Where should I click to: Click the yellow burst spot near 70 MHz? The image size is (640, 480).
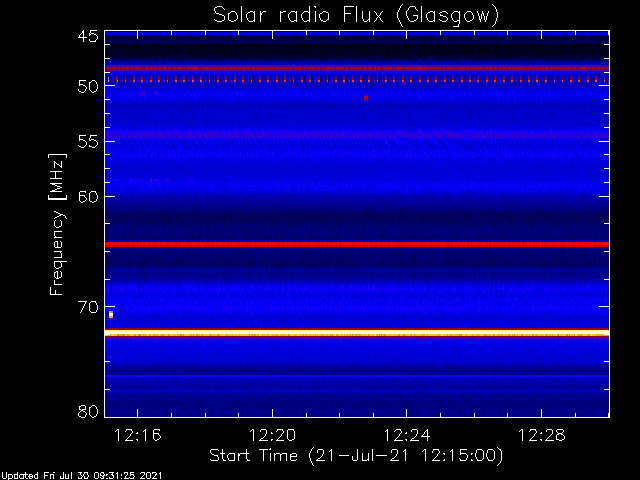[x=111, y=314]
